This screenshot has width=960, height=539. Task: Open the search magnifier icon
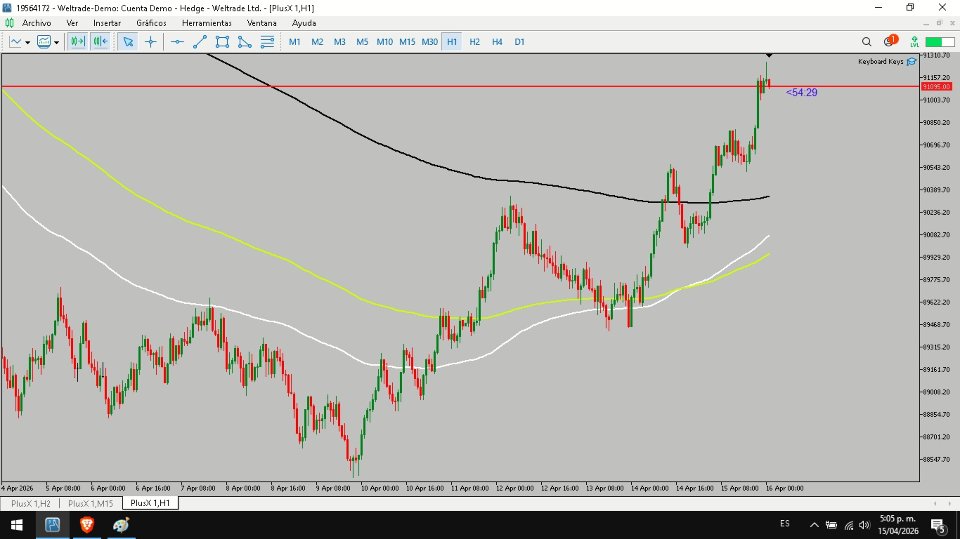click(866, 42)
